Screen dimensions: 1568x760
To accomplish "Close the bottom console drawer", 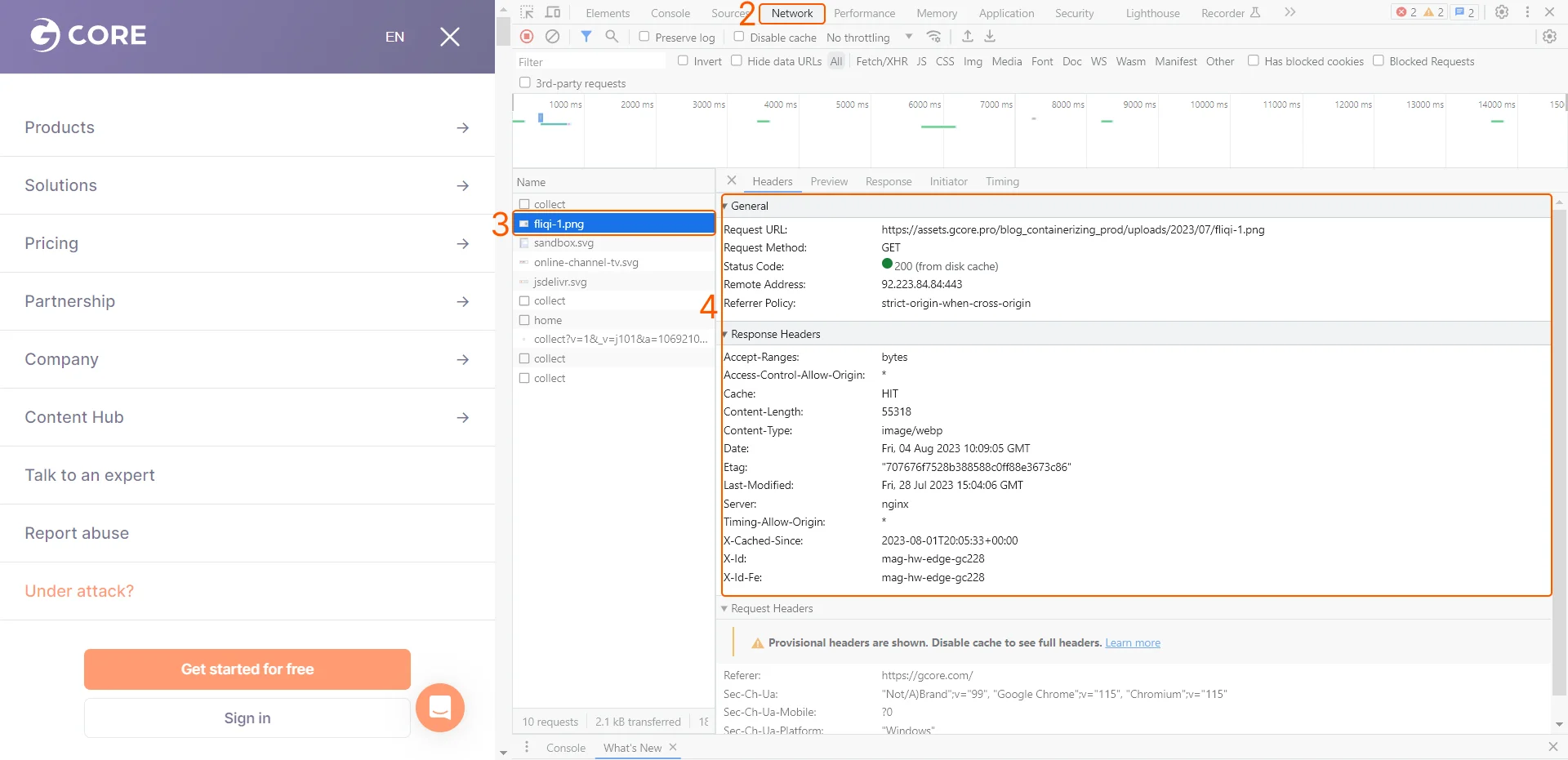I will pyautogui.click(x=1552, y=747).
